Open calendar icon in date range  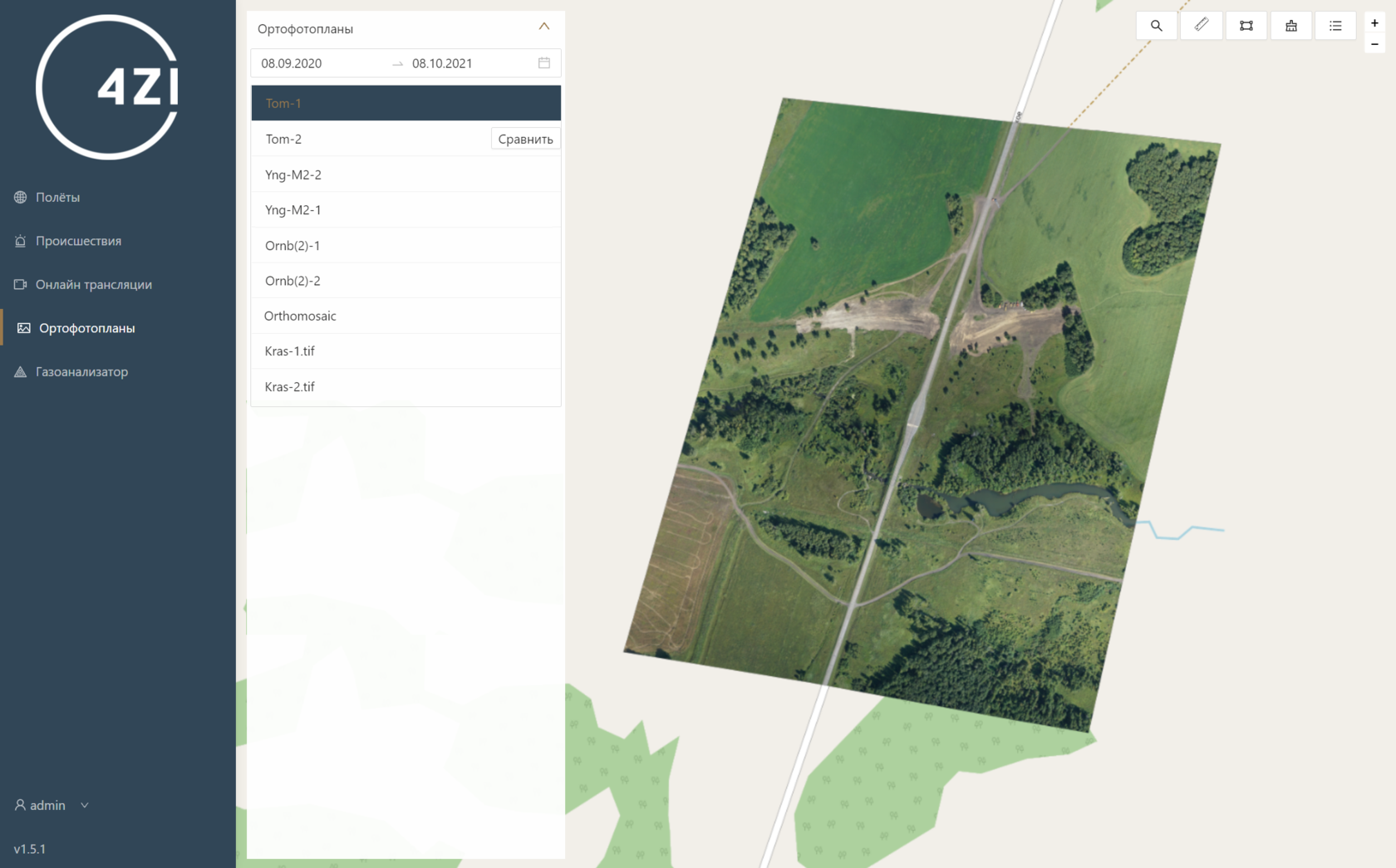click(544, 63)
